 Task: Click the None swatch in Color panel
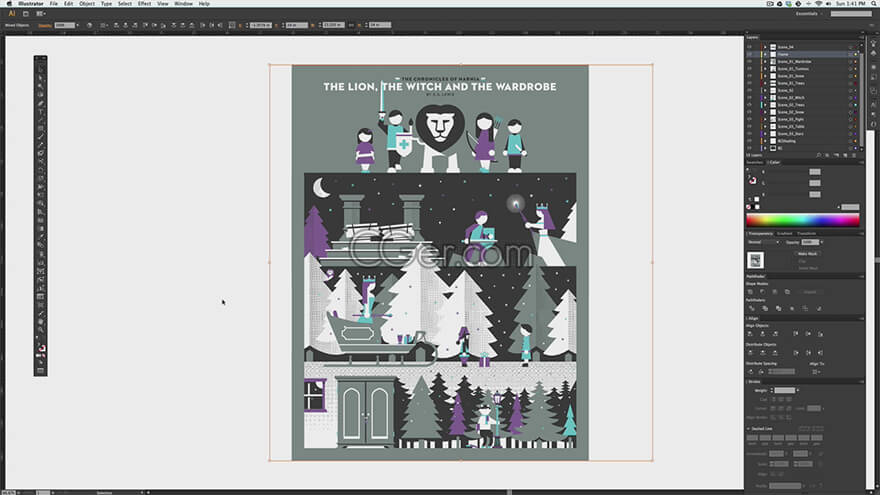point(749,207)
